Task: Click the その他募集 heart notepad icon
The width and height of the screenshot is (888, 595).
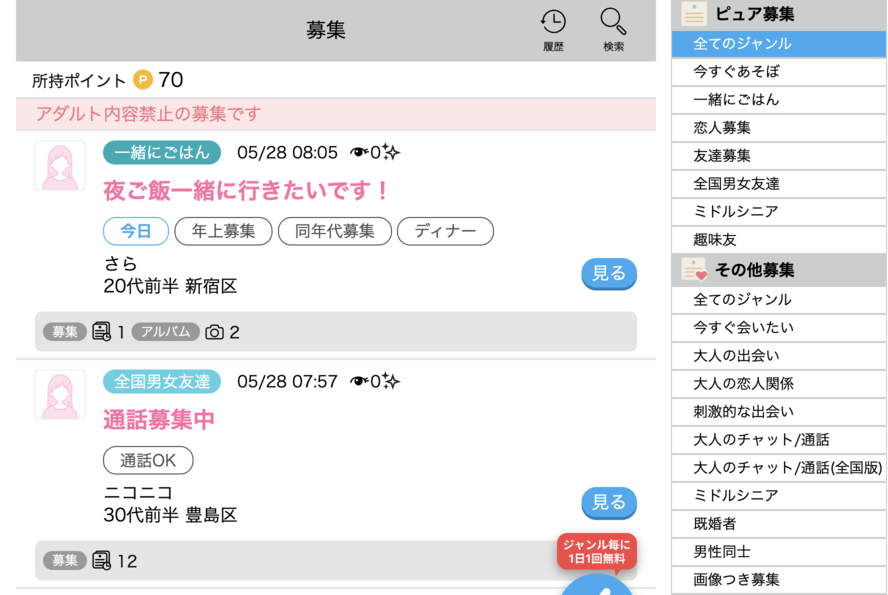Action: [694, 269]
